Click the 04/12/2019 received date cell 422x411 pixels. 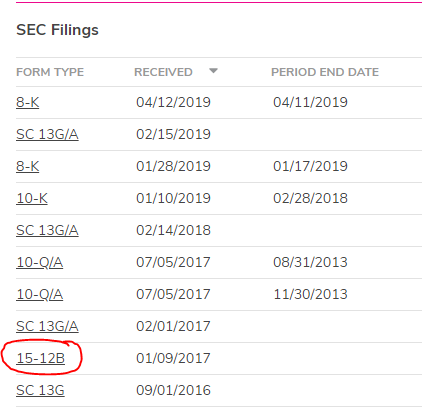173,102
